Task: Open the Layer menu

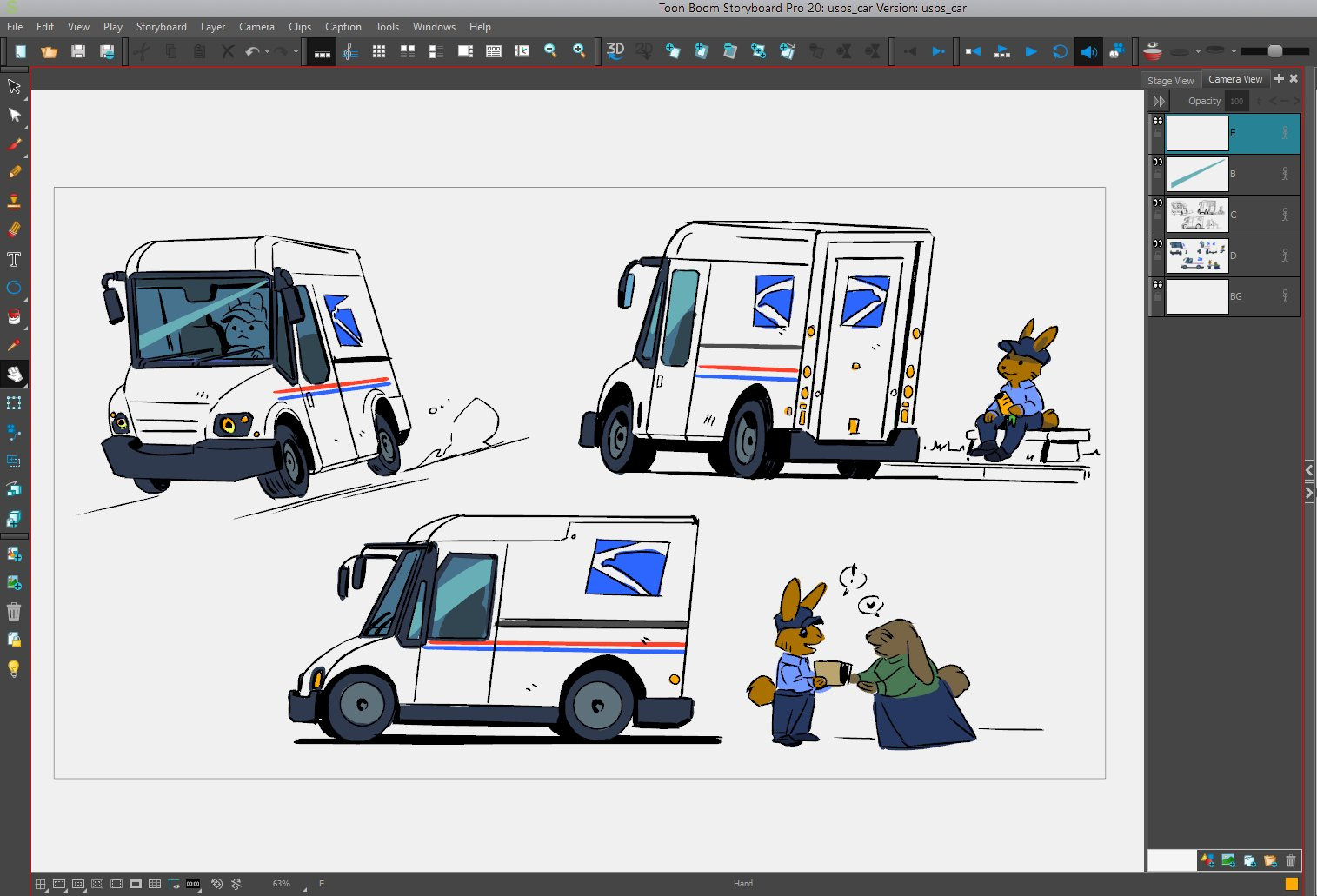Action: tap(213, 27)
